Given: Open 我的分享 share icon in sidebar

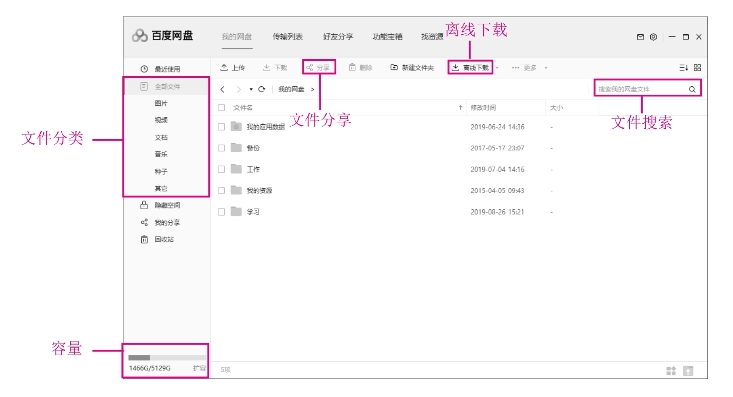Looking at the screenshot, I should pos(144,223).
